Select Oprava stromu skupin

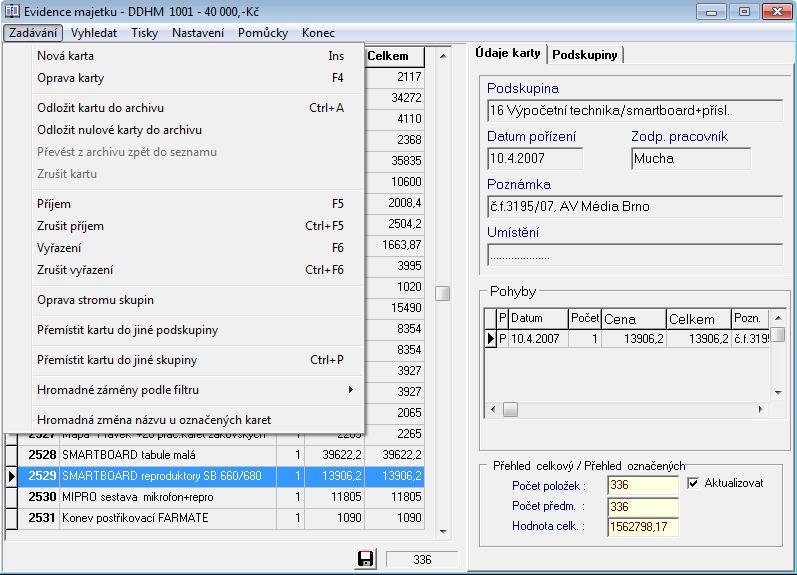tap(198, 300)
